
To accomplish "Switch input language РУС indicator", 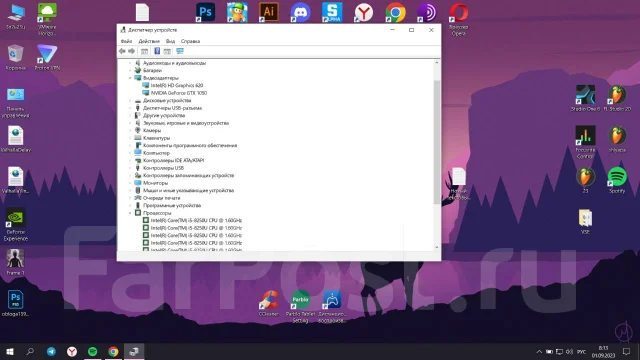I will pyautogui.click(x=582, y=352).
